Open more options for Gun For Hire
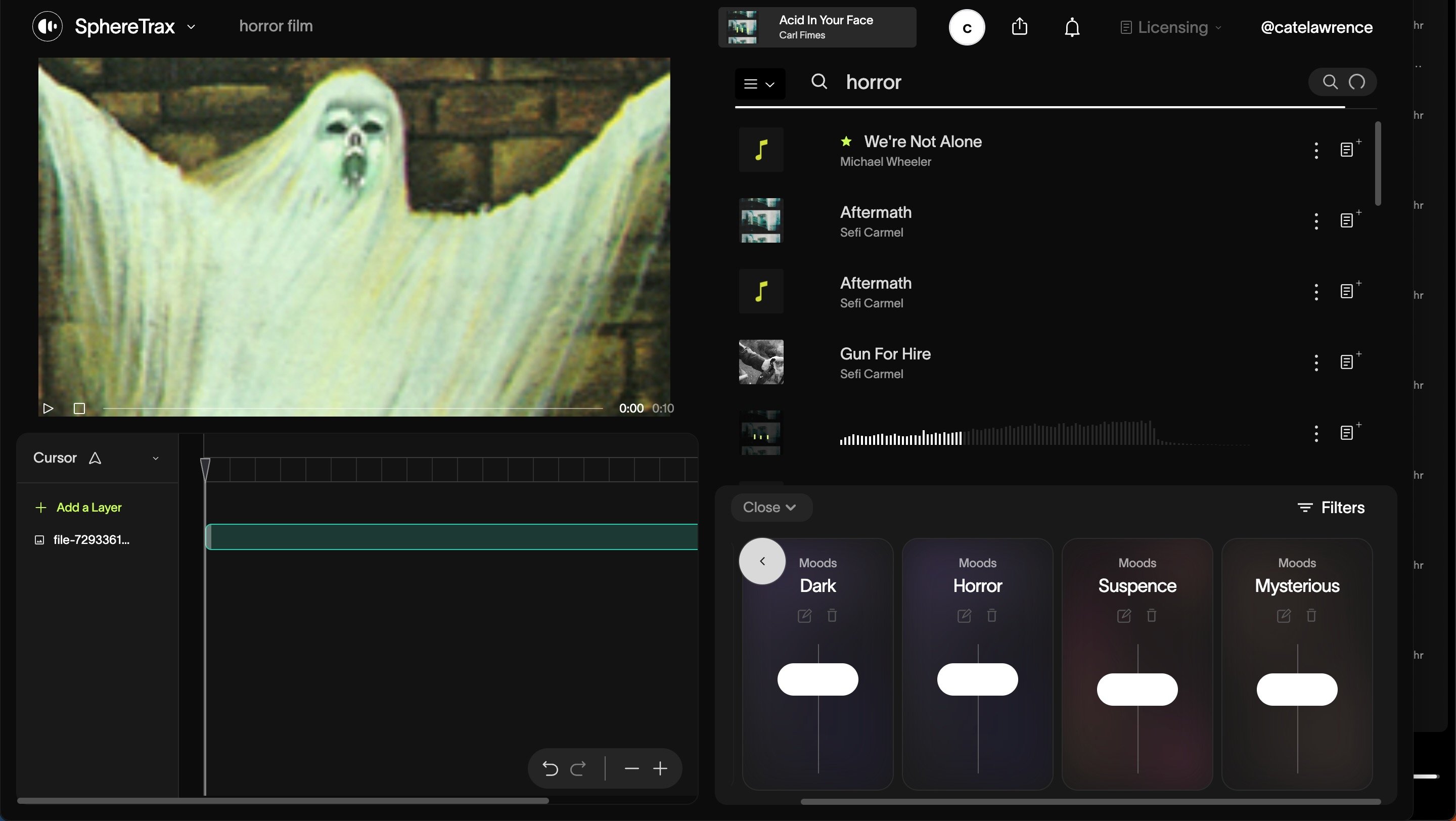This screenshot has width=1456, height=821. click(x=1316, y=362)
